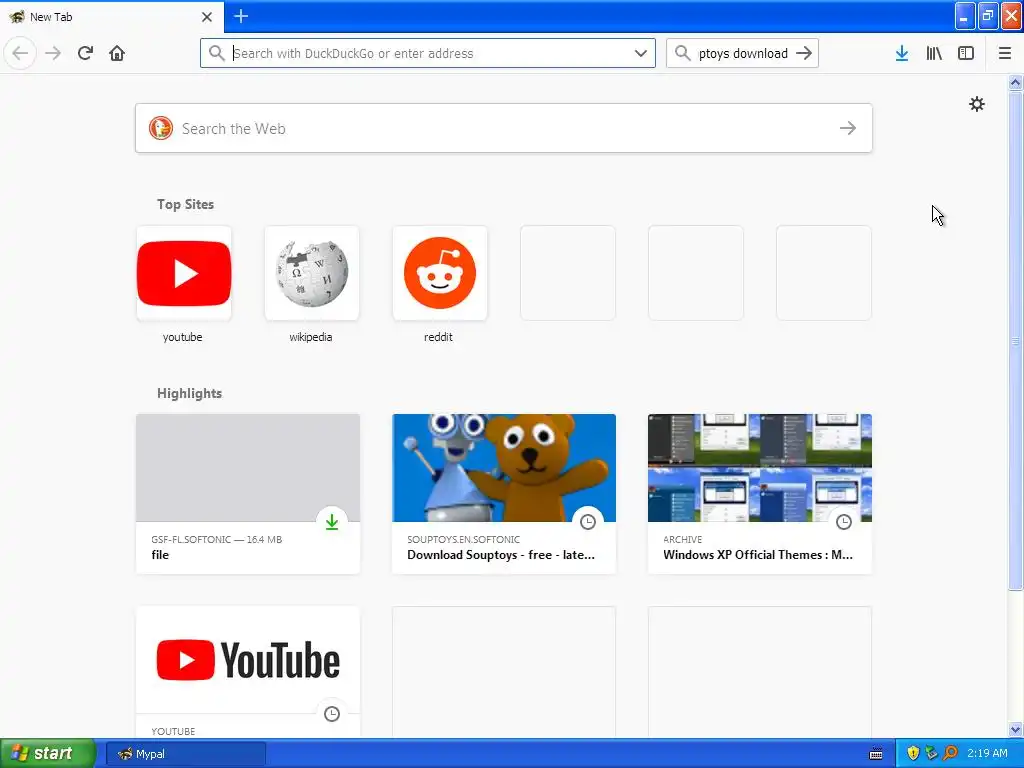The height and width of the screenshot is (768, 1024).
Task: Click the Highlights section heading
Action: [x=189, y=393]
